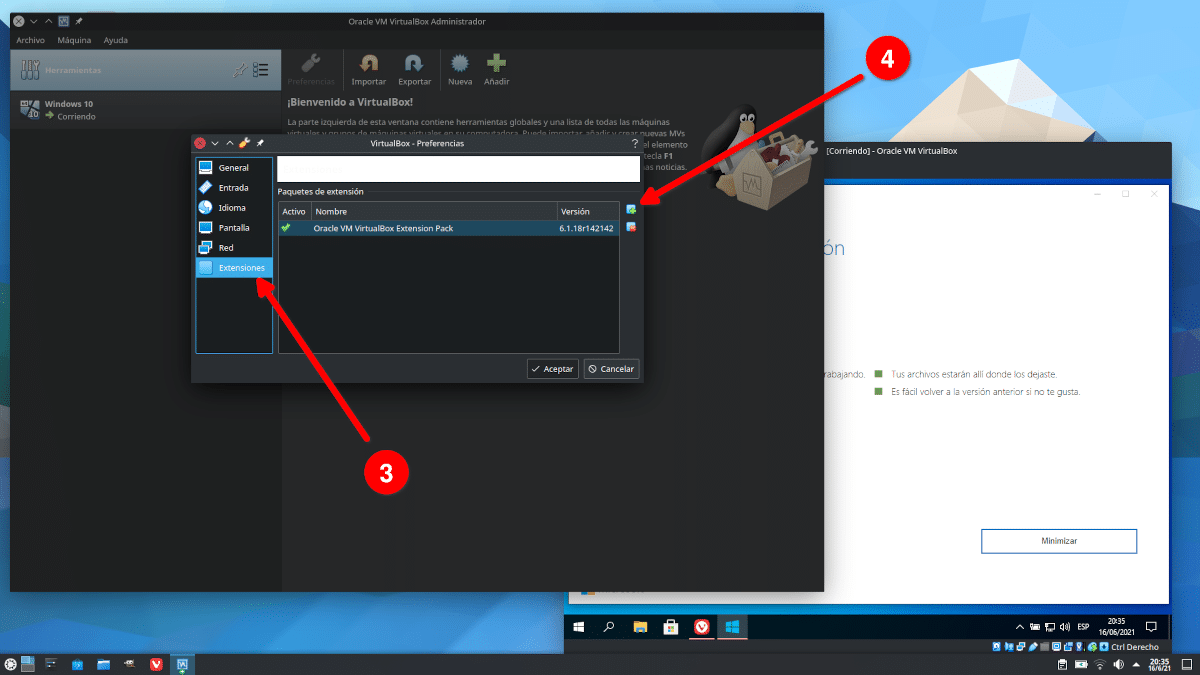
Task: Sort extensions by Nombre column
Action: pos(434,212)
